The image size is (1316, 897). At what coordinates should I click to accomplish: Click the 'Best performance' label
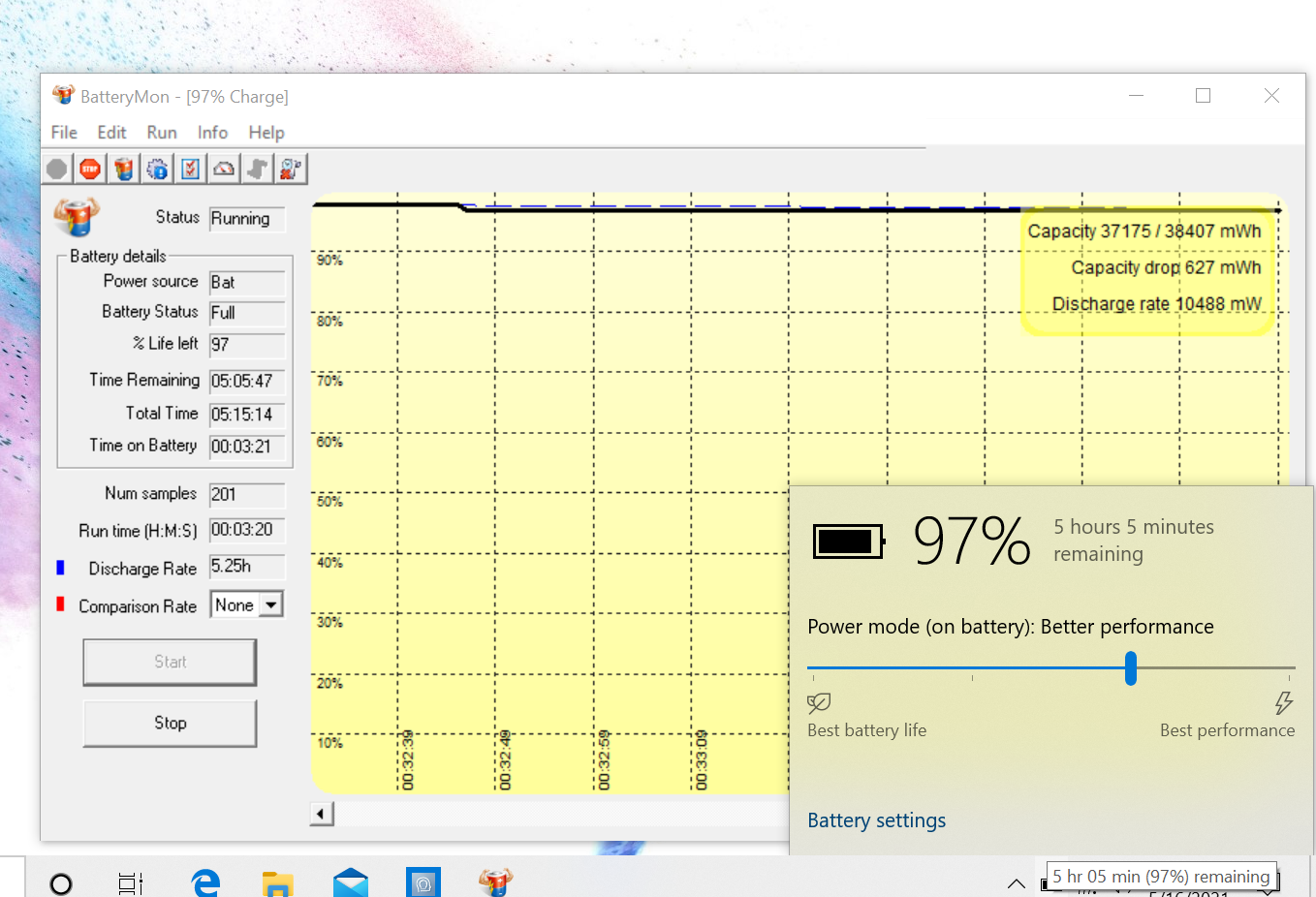[x=1227, y=730]
